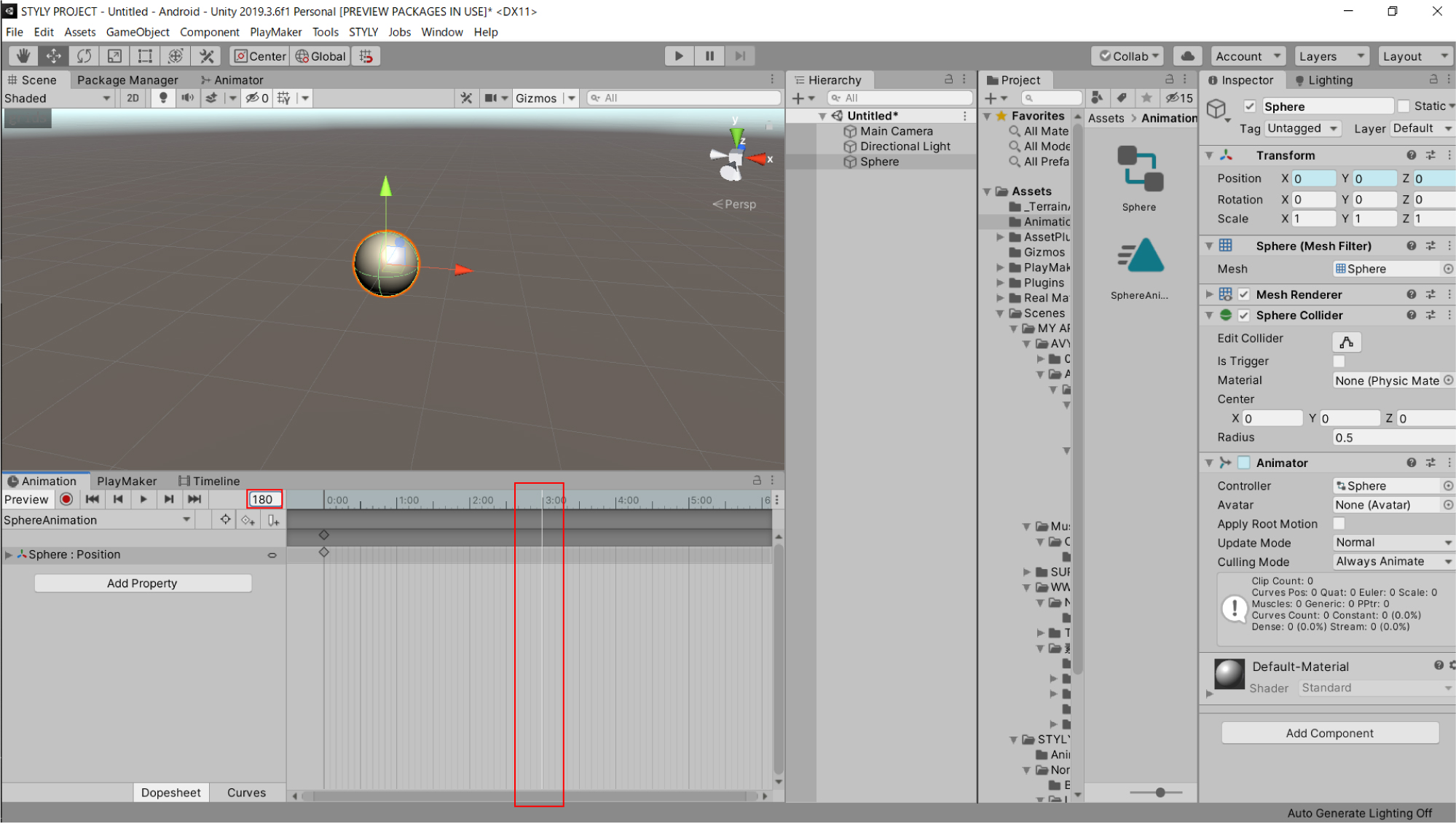Image resolution: width=1456 pixels, height=824 pixels.
Task: Toggle scene grid visibility icon
Action: [x=284, y=98]
